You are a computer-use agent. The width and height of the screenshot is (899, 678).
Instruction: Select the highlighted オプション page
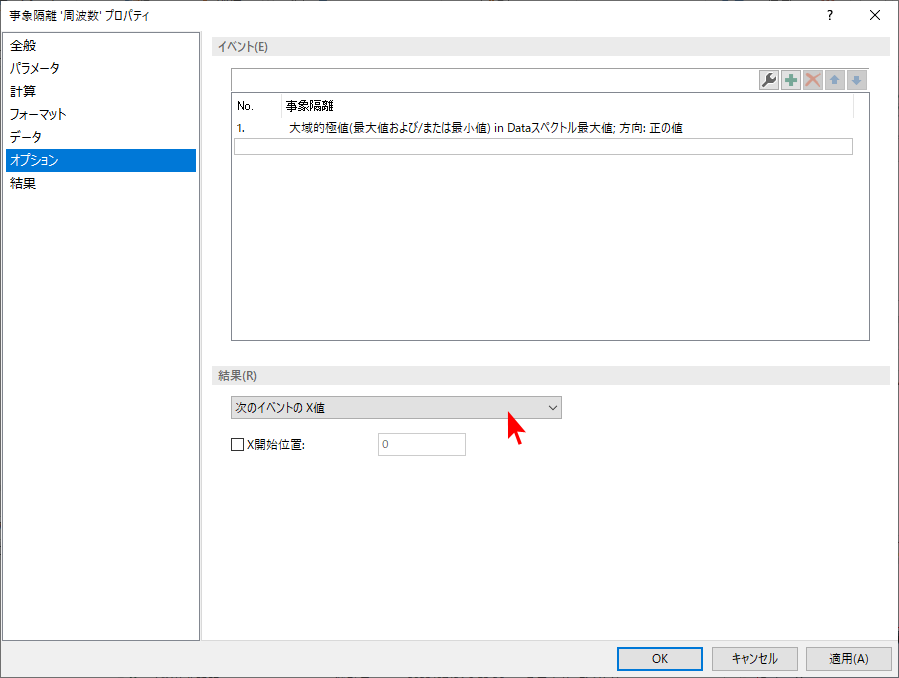pos(101,160)
